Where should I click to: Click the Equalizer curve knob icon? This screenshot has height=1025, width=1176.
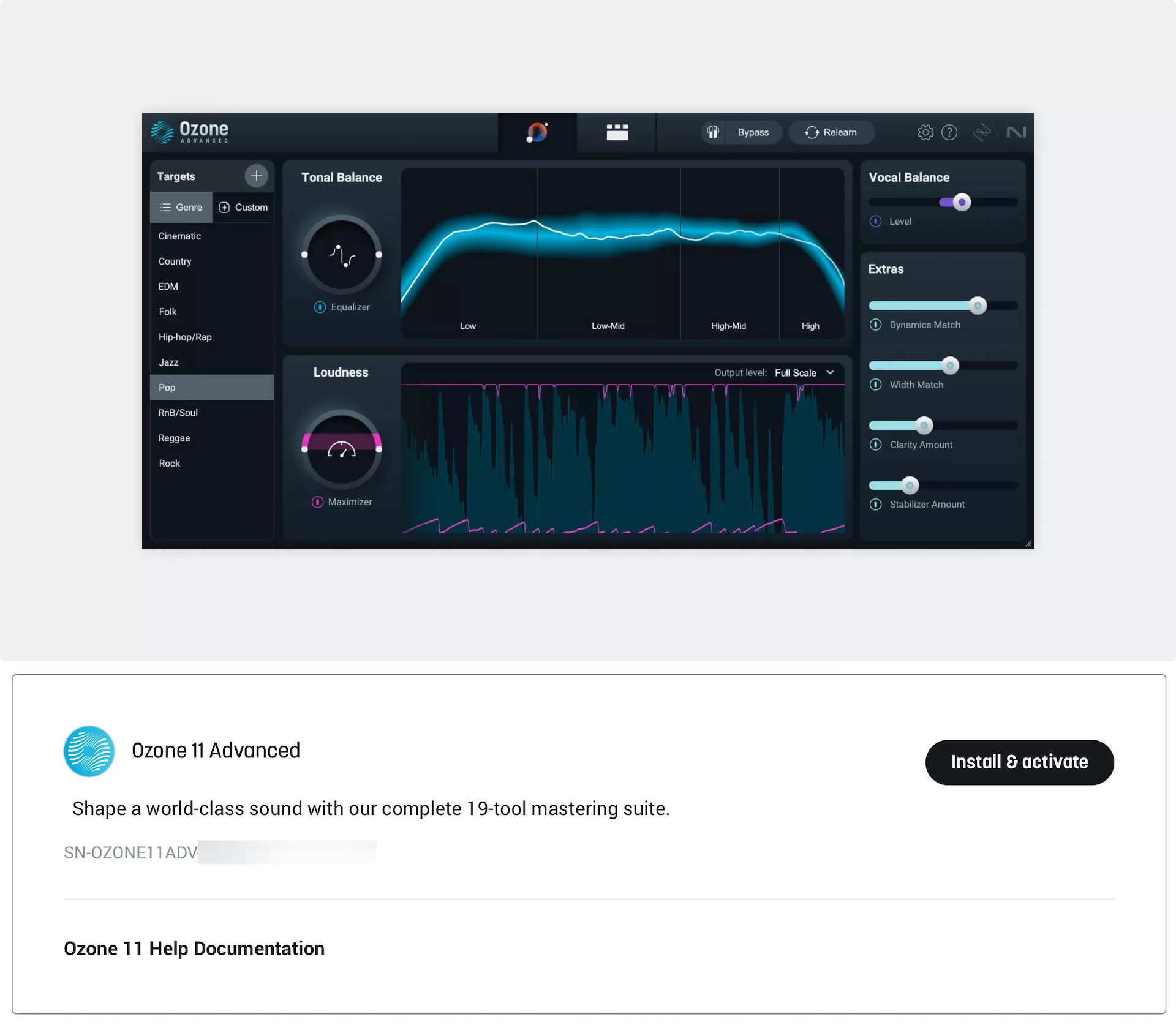coord(342,255)
